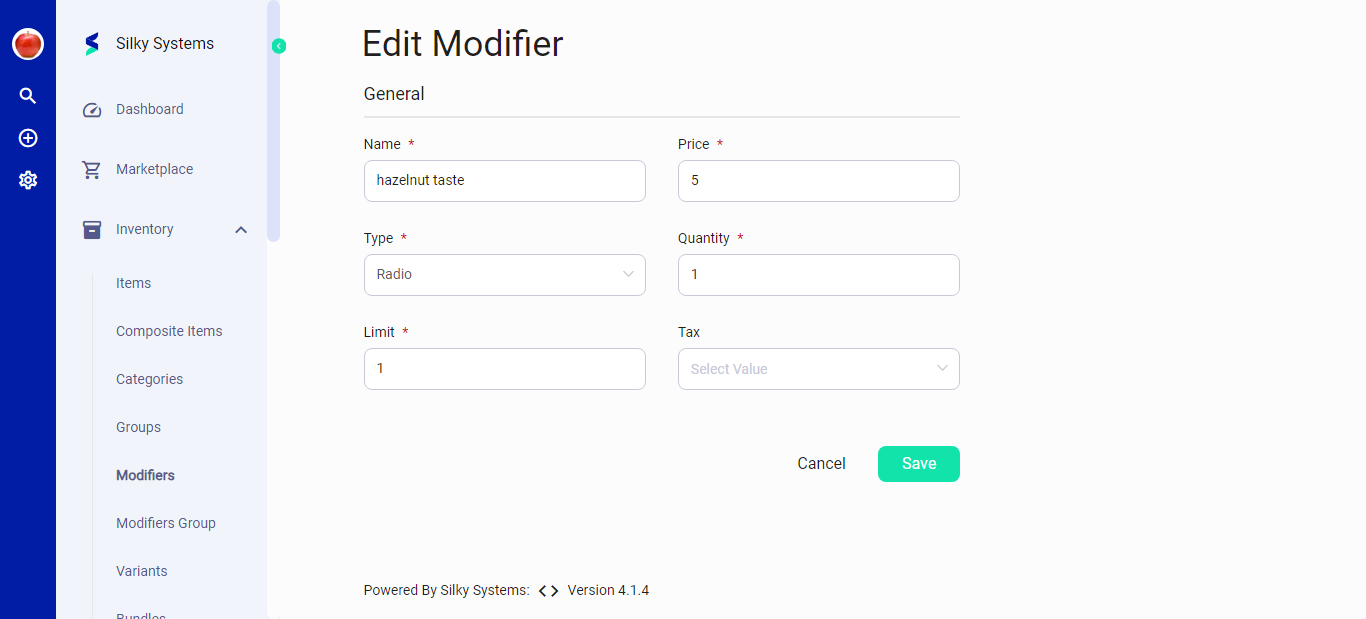Click the plus circle add icon
Viewport: 1366px width, 619px height.
pyautogui.click(x=27, y=138)
